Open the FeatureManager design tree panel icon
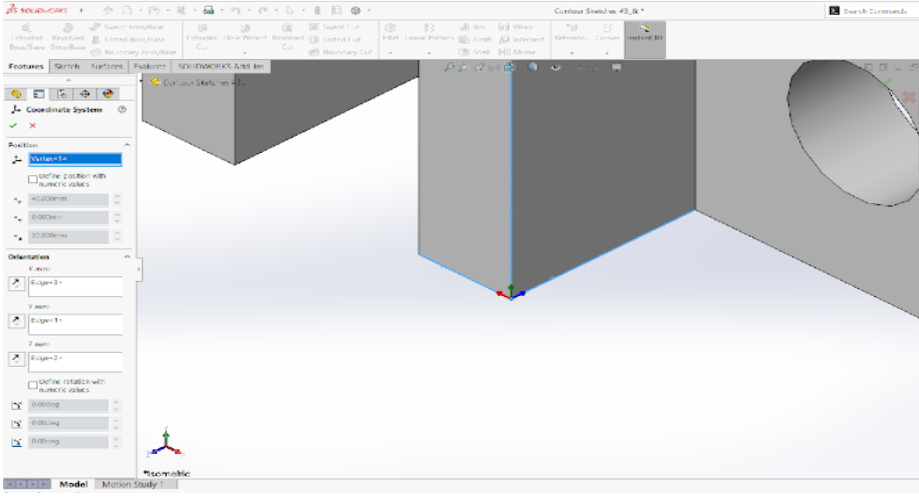919x499 pixels. pyautogui.click(x=17, y=93)
